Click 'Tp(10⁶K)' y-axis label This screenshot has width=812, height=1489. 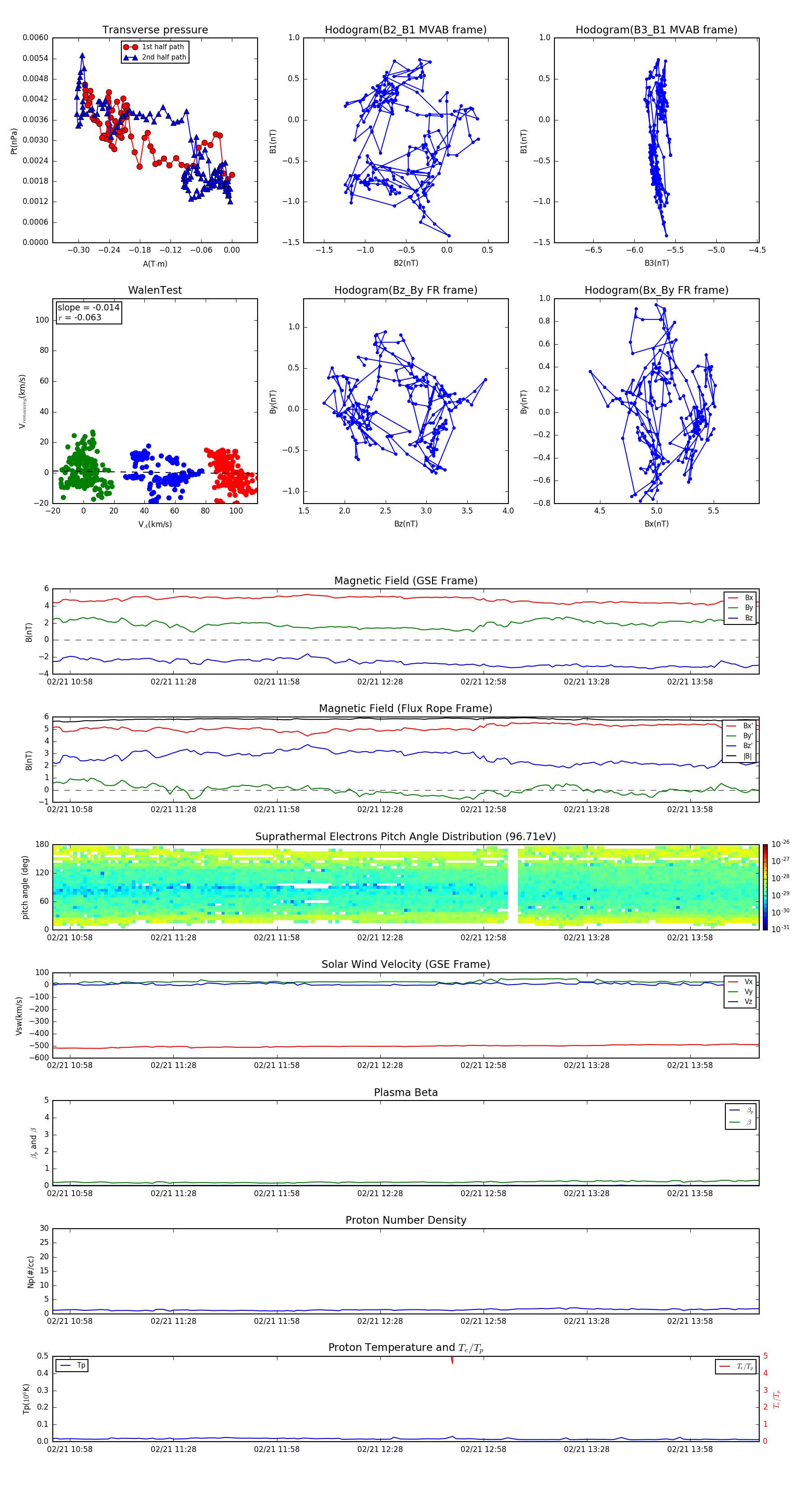[x=26, y=1399]
